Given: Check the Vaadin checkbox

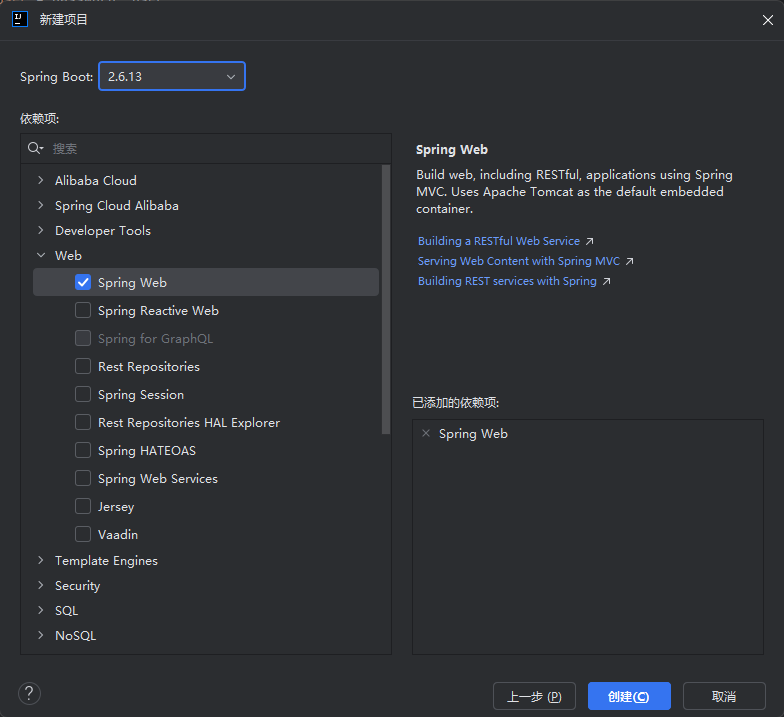Looking at the screenshot, I should 83,534.
